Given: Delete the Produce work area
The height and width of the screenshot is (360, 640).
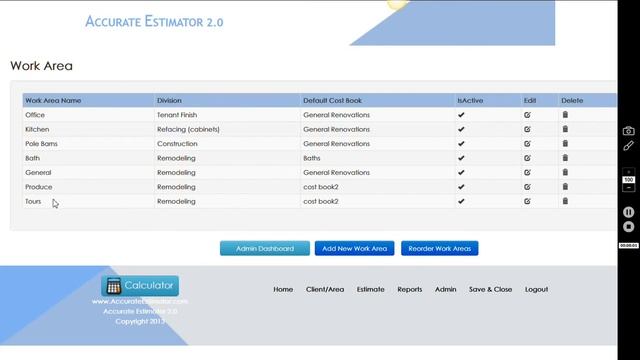Looking at the screenshot, I should pyautogui.click(x=565, y=187).
